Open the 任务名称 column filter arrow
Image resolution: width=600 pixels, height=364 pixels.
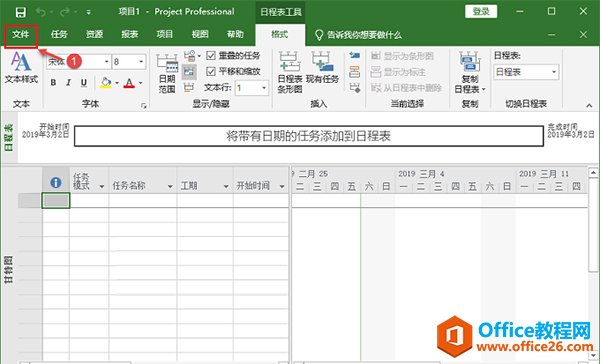coord(170,186)
